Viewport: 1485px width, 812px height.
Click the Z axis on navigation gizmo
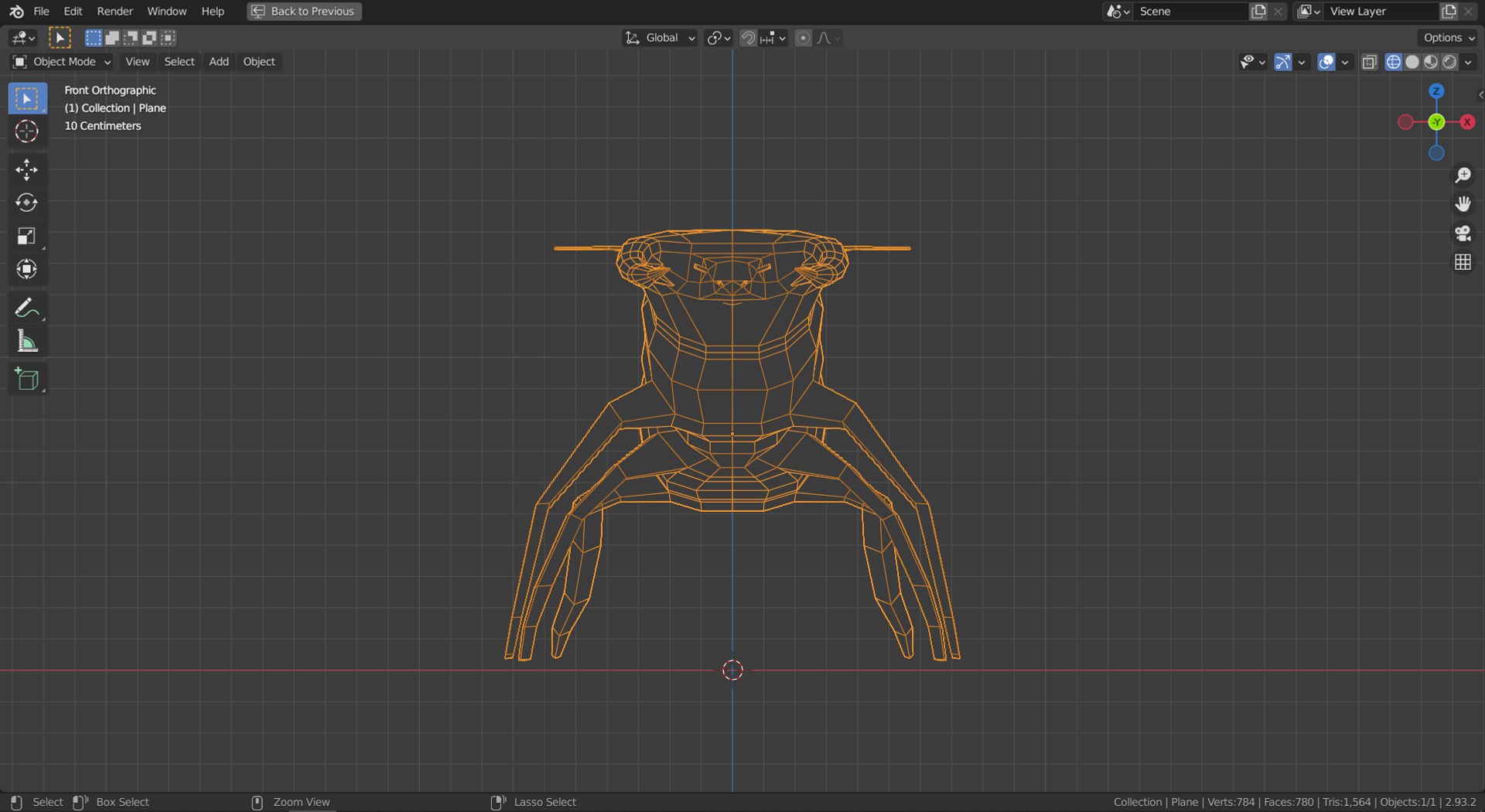[1436, 91]
